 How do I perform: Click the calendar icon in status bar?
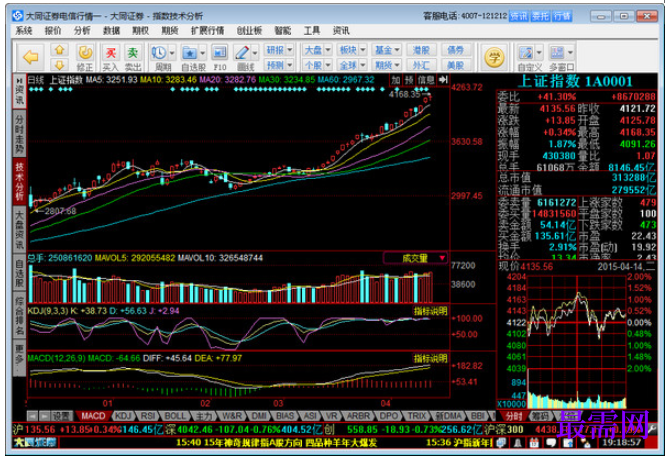coord(534,443)
